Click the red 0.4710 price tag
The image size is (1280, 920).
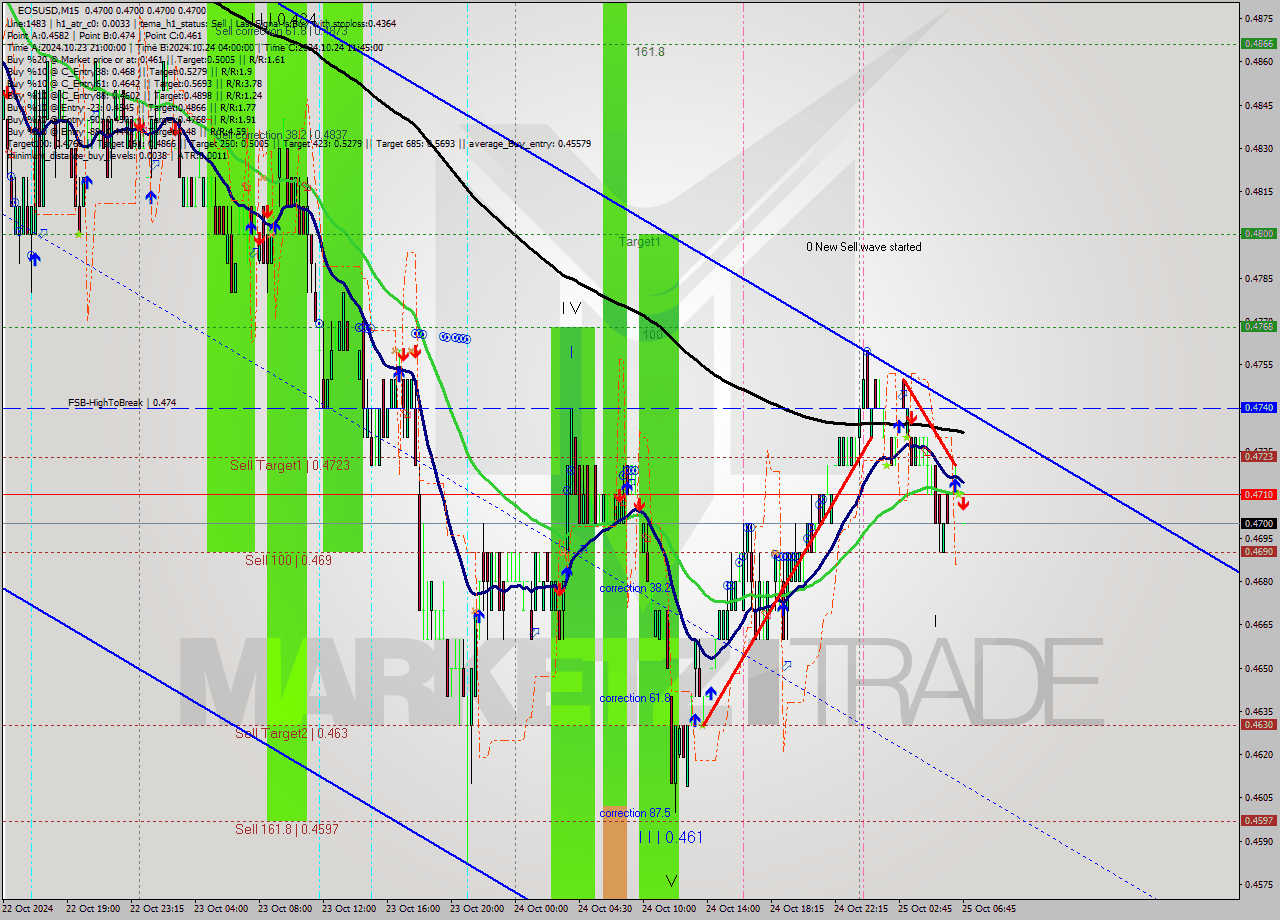pyautogui.click(x=1258, y=494)
